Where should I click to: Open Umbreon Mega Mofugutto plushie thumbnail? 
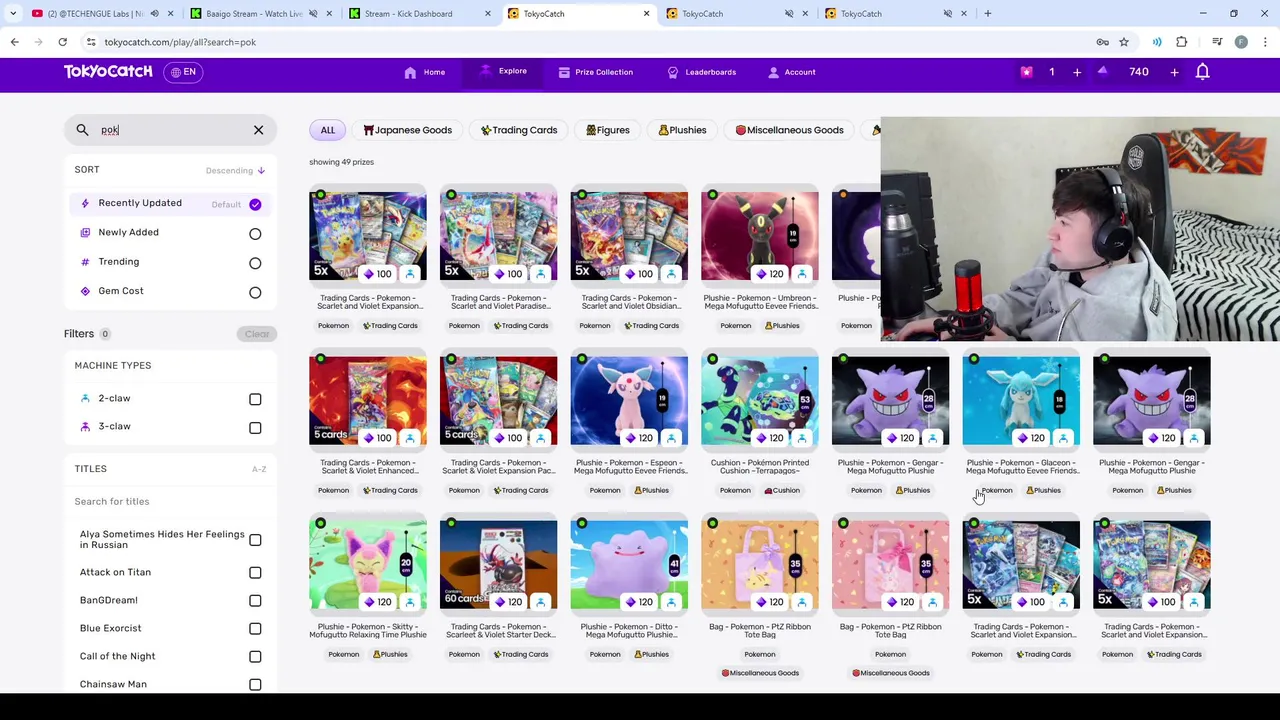pos(760,236)
